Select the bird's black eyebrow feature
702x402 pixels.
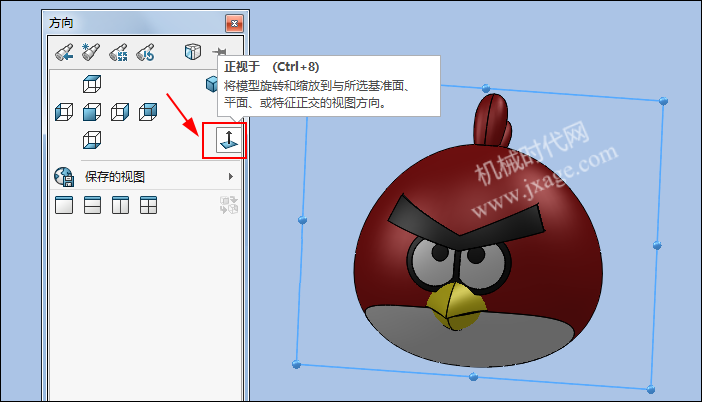(466, 222)
